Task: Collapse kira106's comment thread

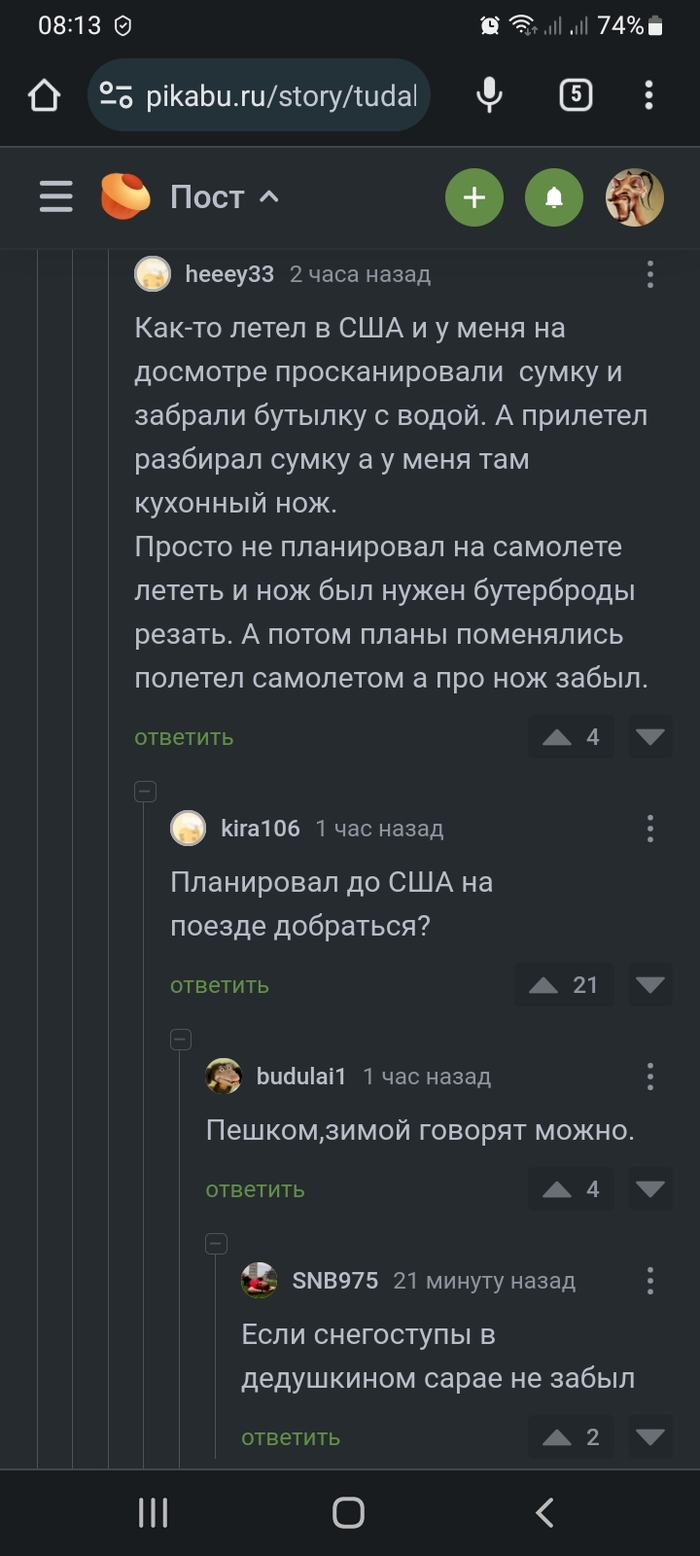Action: click(145, 790)
